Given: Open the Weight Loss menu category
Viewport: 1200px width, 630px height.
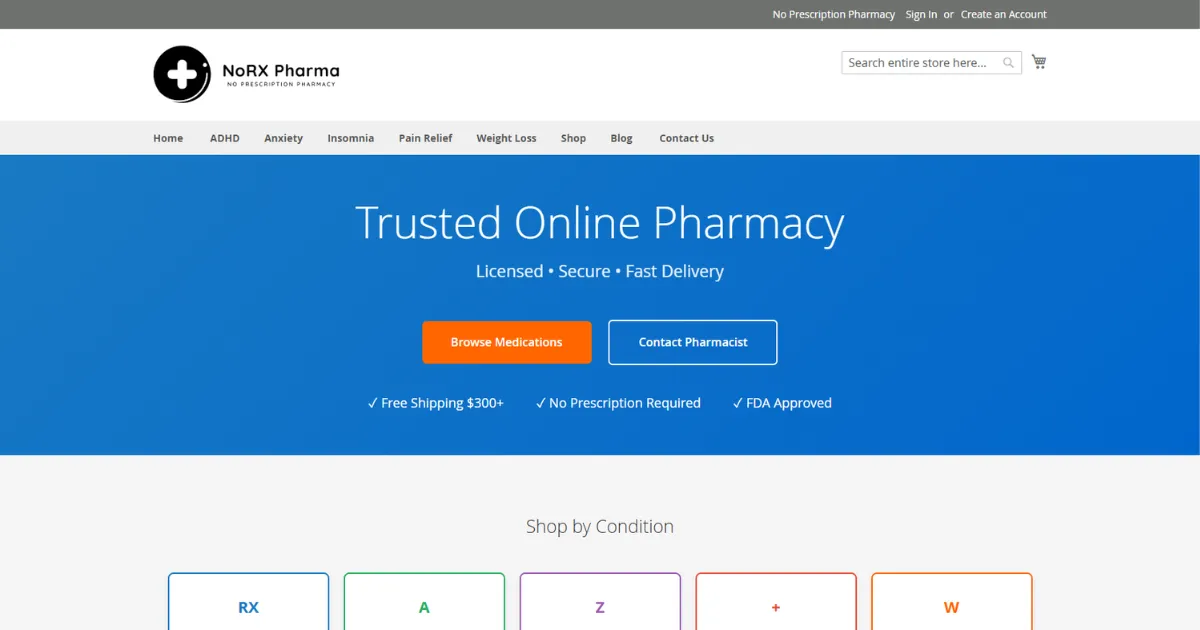Looking at the screenshot, I should click(x=506, y=138).
